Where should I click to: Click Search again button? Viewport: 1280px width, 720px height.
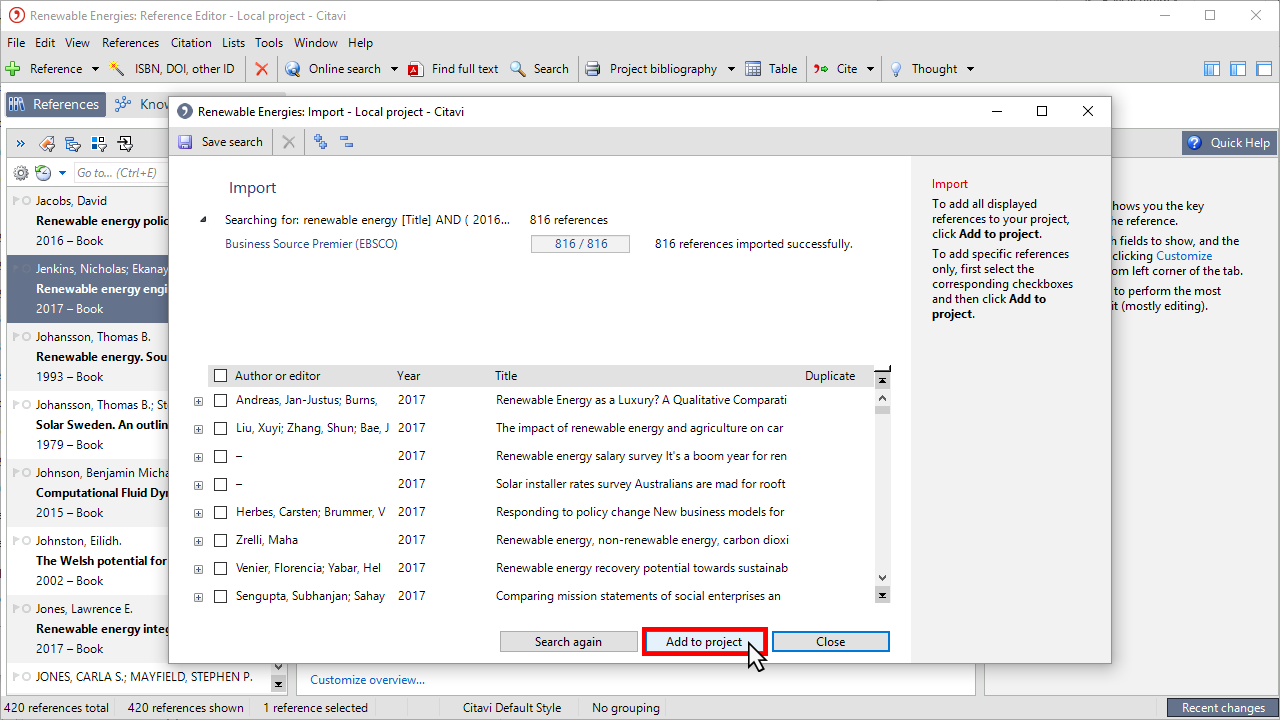click(568, 642)
